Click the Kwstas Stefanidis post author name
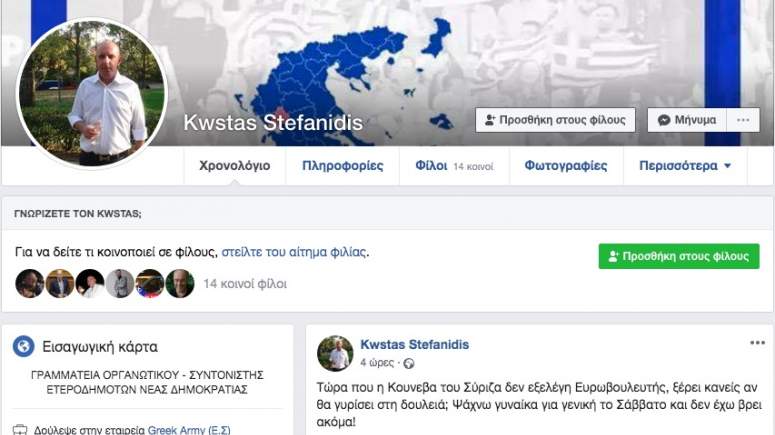This screenshot has height=435, width=775. tap(414, 345)
